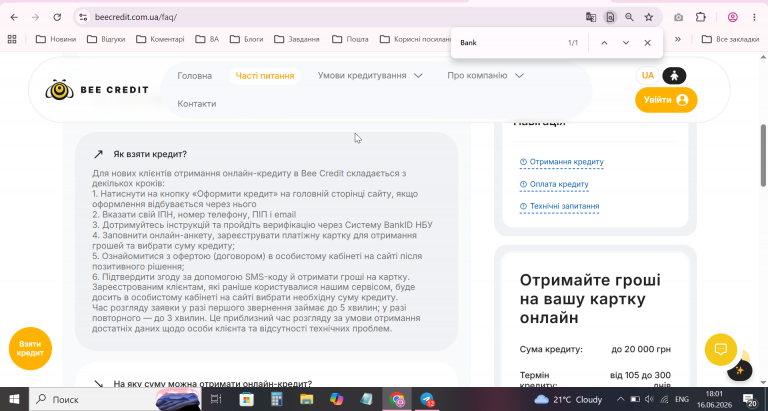768x411 pixels.
Task: Click the find bar field containing Bank
Action: pyautogui.click(x=509, y=43)
